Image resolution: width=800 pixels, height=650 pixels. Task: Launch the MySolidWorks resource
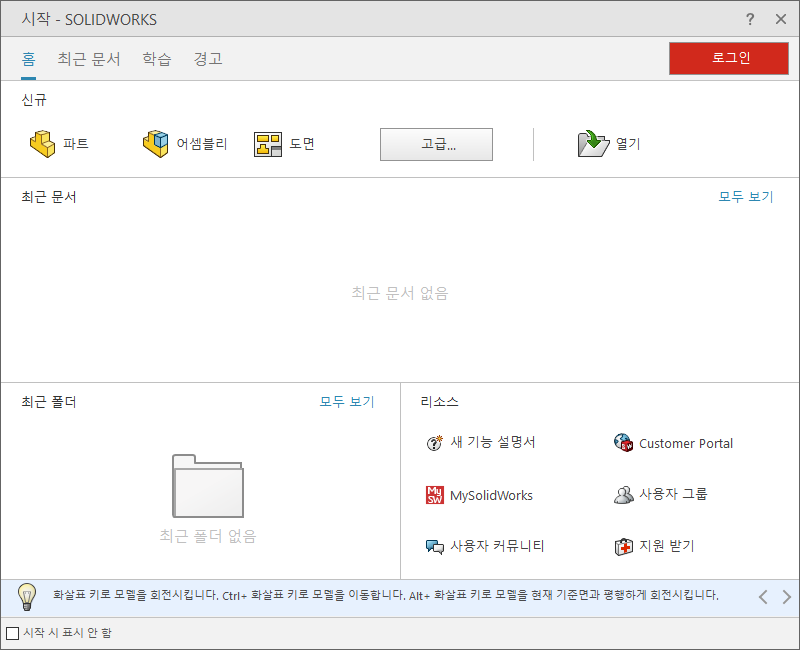[480, 495]
